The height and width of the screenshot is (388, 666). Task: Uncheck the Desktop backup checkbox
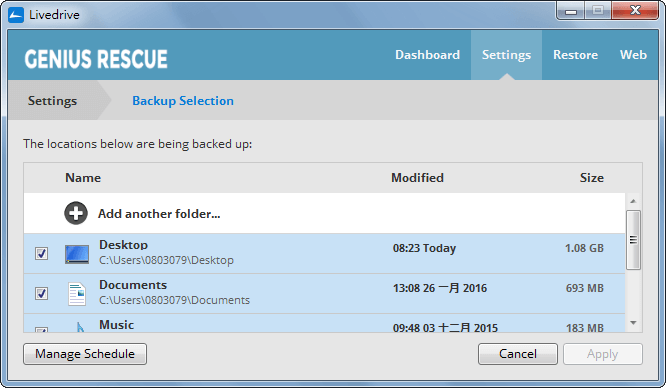click(41, 254)
